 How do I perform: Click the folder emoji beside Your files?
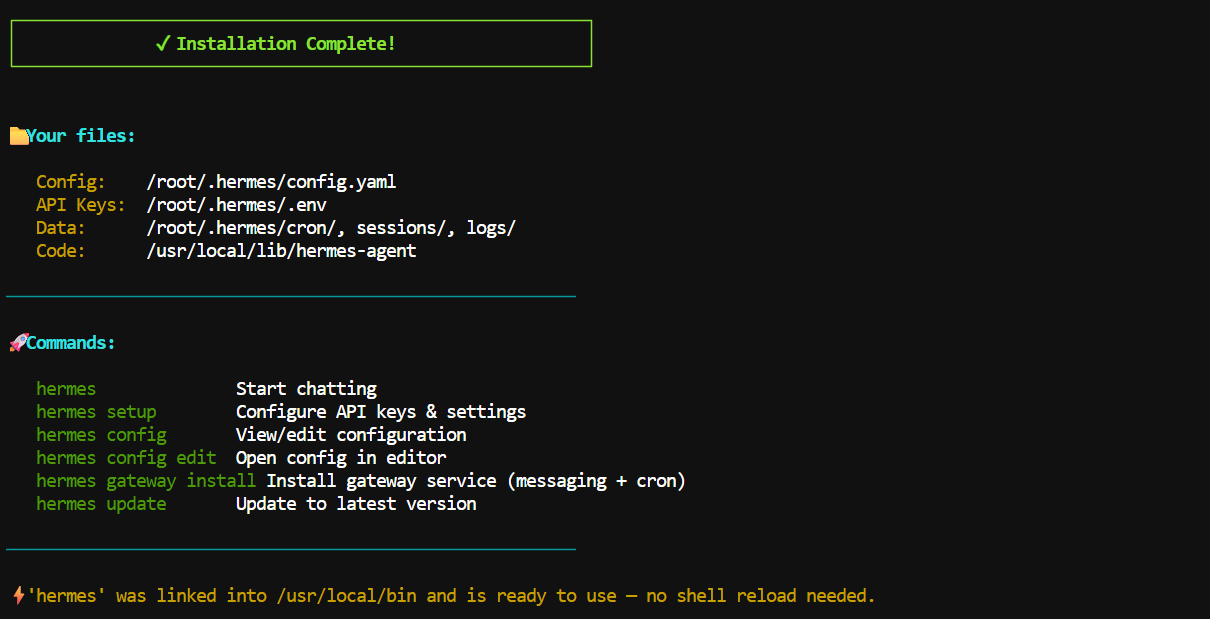pyautogui.click(x=18, y=136)
